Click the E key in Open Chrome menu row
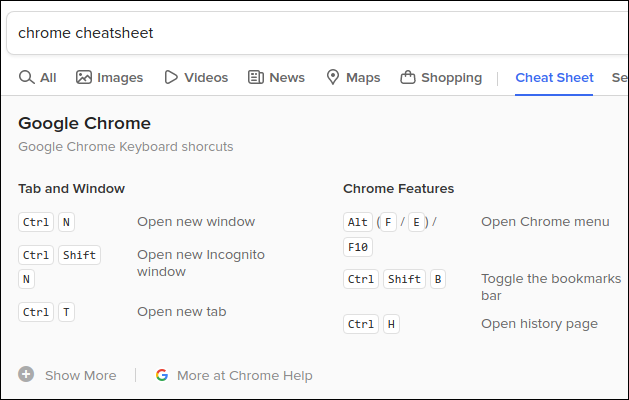This screenshot has height=400, width=629. 416,222
